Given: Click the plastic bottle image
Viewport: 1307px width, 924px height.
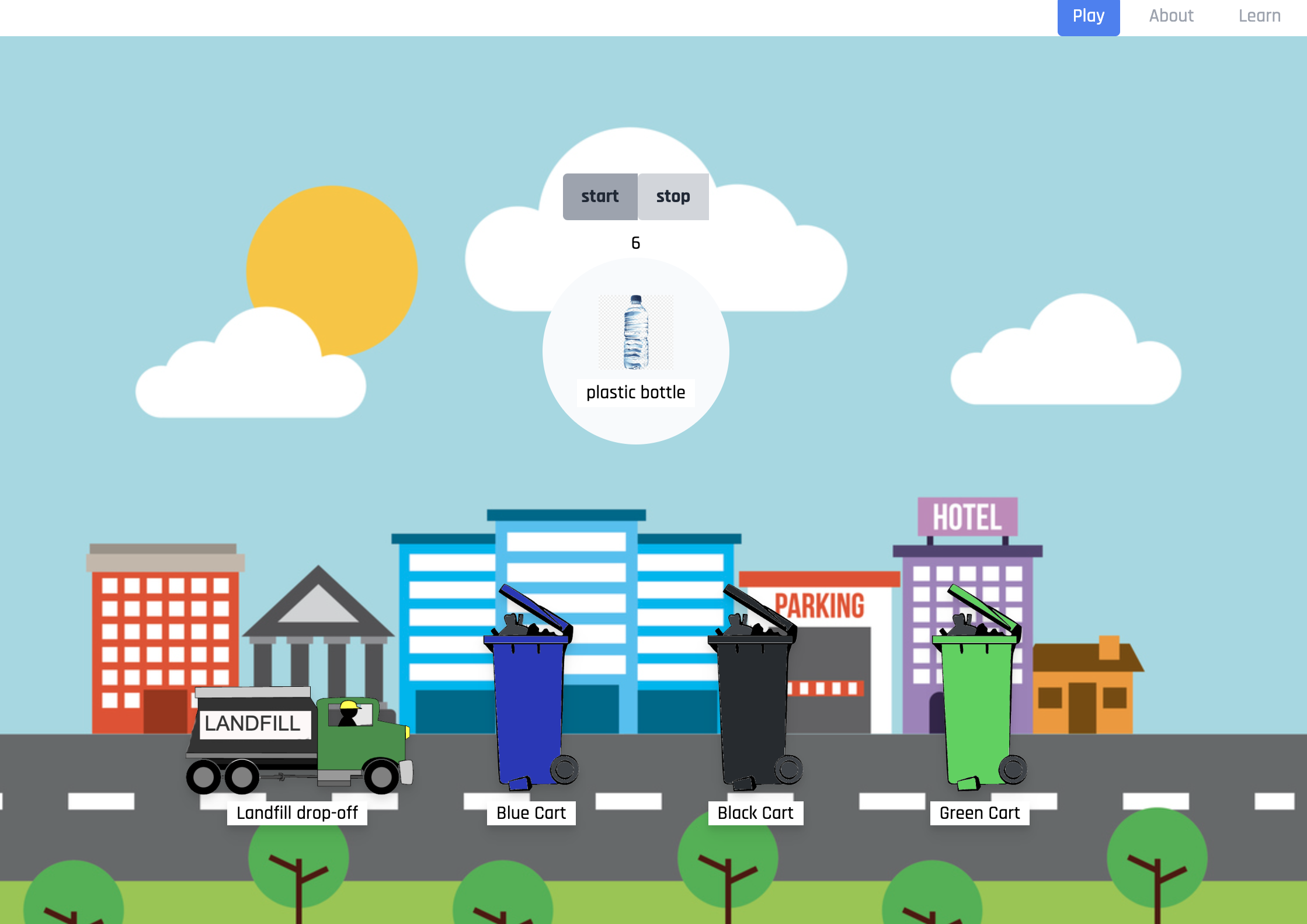Looking at the screenshot, I should pyautogui.click(x=635, y=332).
